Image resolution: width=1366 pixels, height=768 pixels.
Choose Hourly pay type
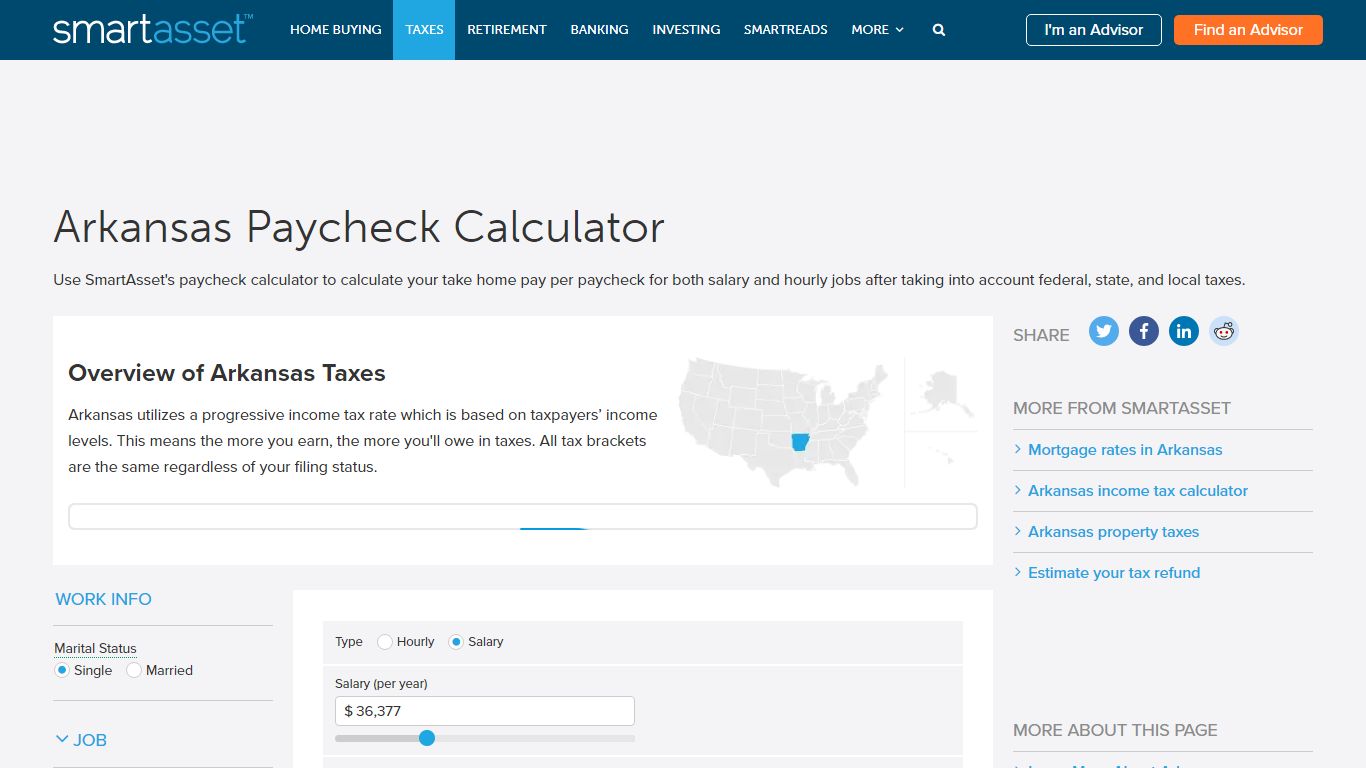[385, 642]
